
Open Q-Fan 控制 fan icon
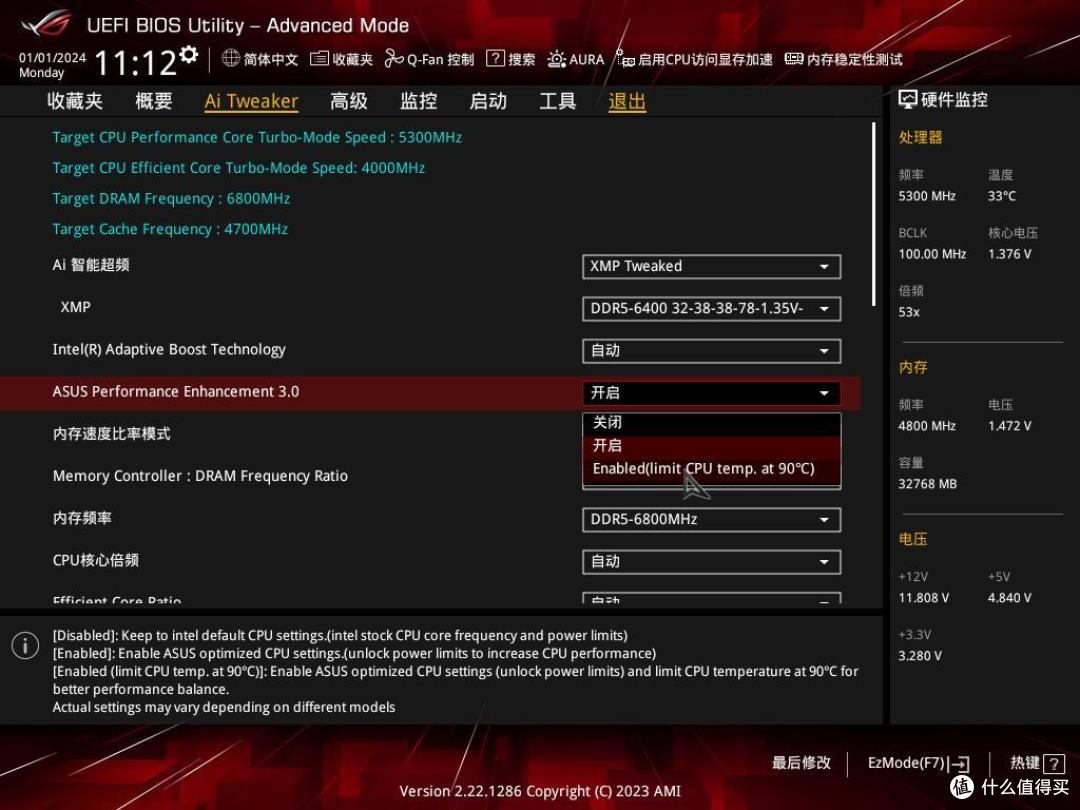(394, 59)
